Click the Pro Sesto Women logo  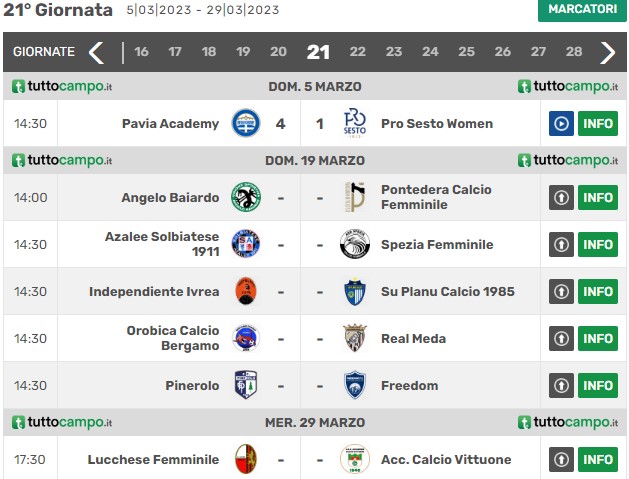pyautogui.click(x=355, y=123)
